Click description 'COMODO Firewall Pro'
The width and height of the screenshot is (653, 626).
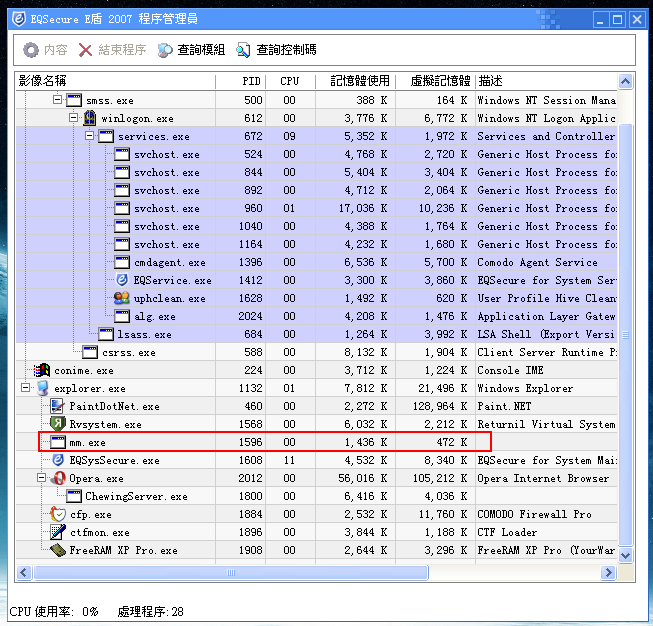click(x=534, y=514)
